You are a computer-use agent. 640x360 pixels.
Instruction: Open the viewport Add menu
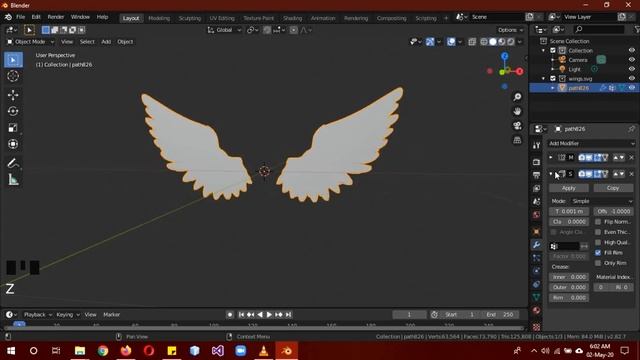(106, 42)
